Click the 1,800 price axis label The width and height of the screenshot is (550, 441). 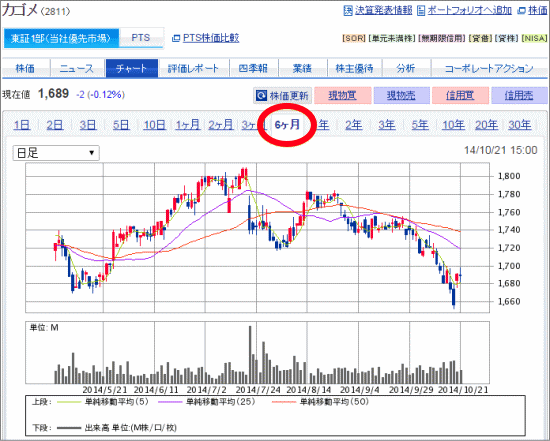click(509, 176)
